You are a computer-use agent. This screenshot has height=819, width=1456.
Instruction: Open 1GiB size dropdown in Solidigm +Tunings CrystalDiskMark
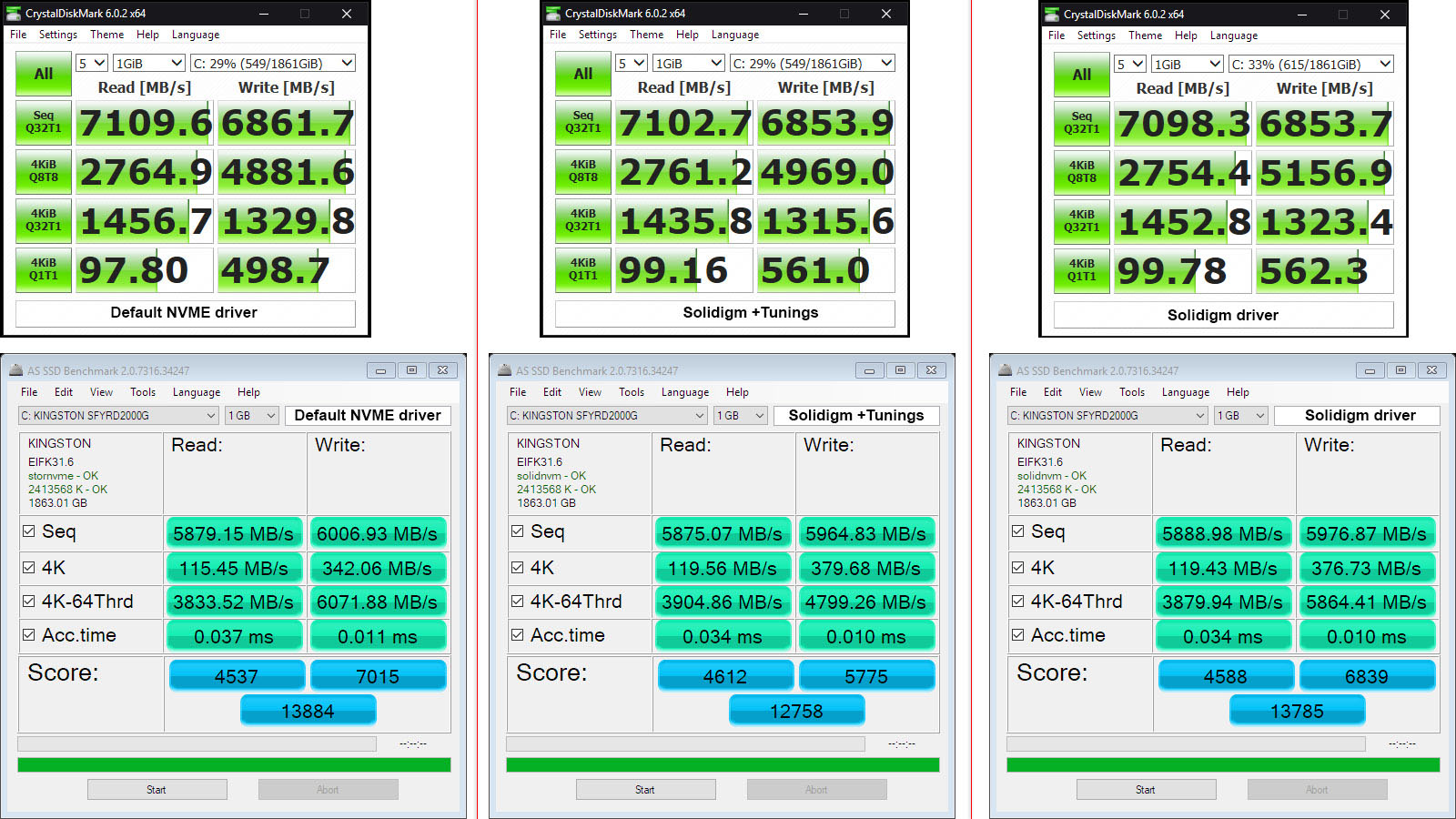pyautogui.click(x=689, y=63)
